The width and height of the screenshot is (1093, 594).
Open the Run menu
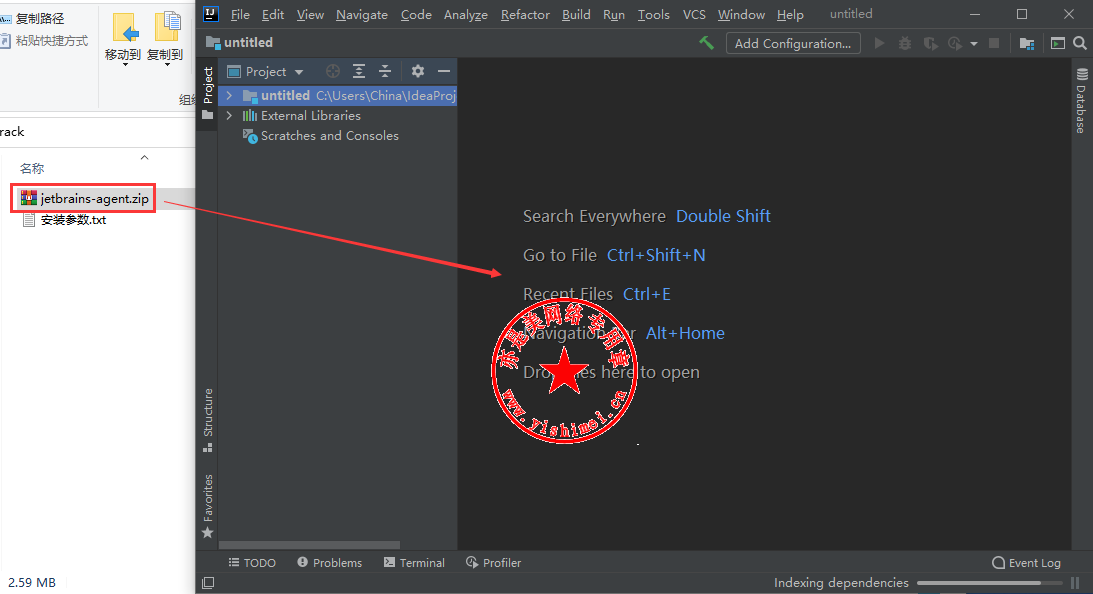pos(613,15)
